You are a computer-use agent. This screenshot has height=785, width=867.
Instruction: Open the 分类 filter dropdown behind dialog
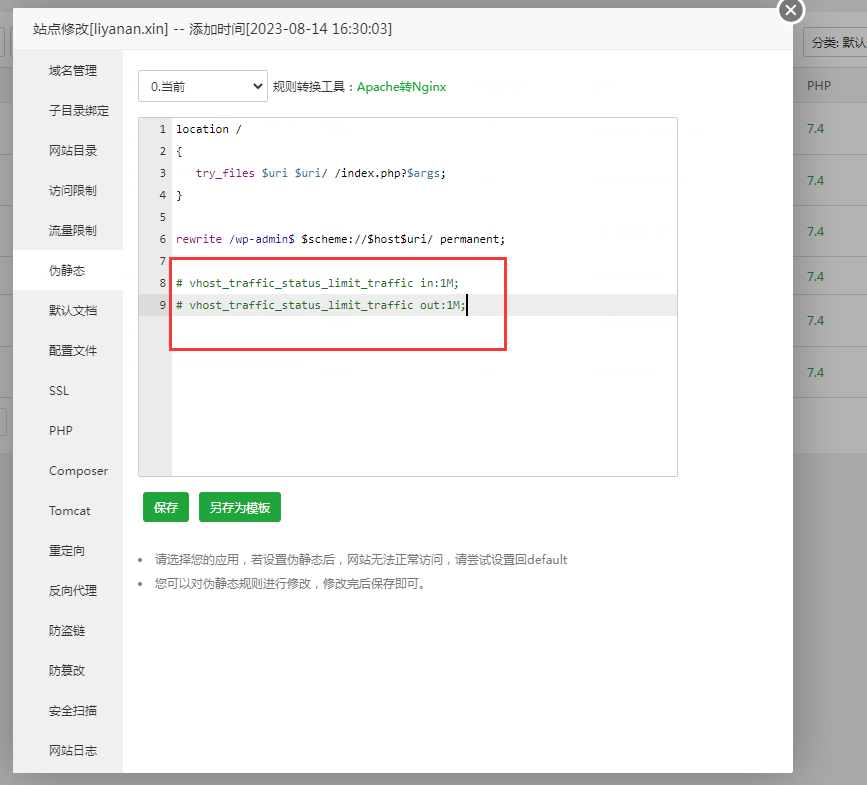(x=834, y=42)
